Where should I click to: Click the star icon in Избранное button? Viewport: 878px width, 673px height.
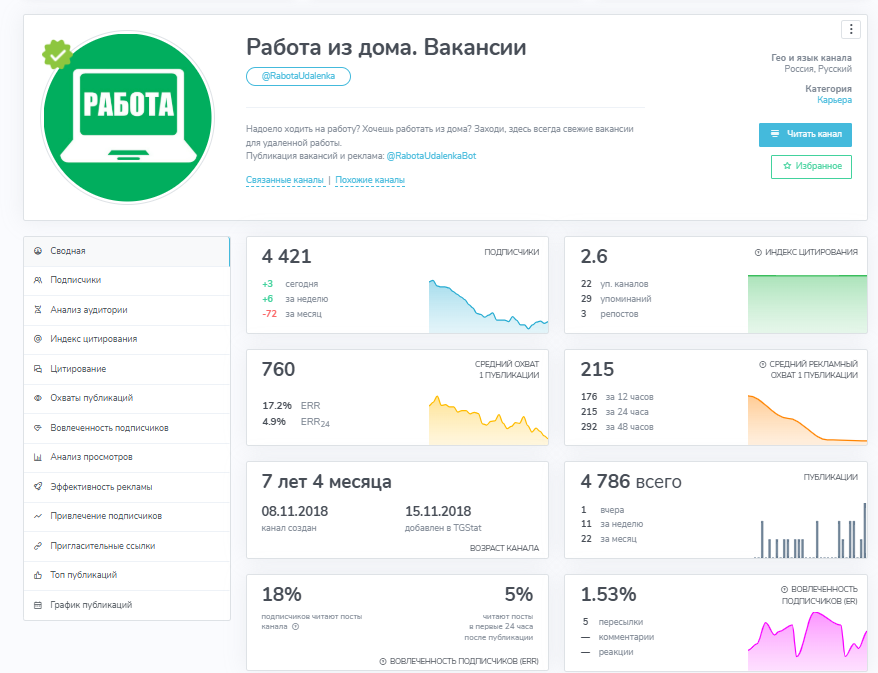pos(787,166)
